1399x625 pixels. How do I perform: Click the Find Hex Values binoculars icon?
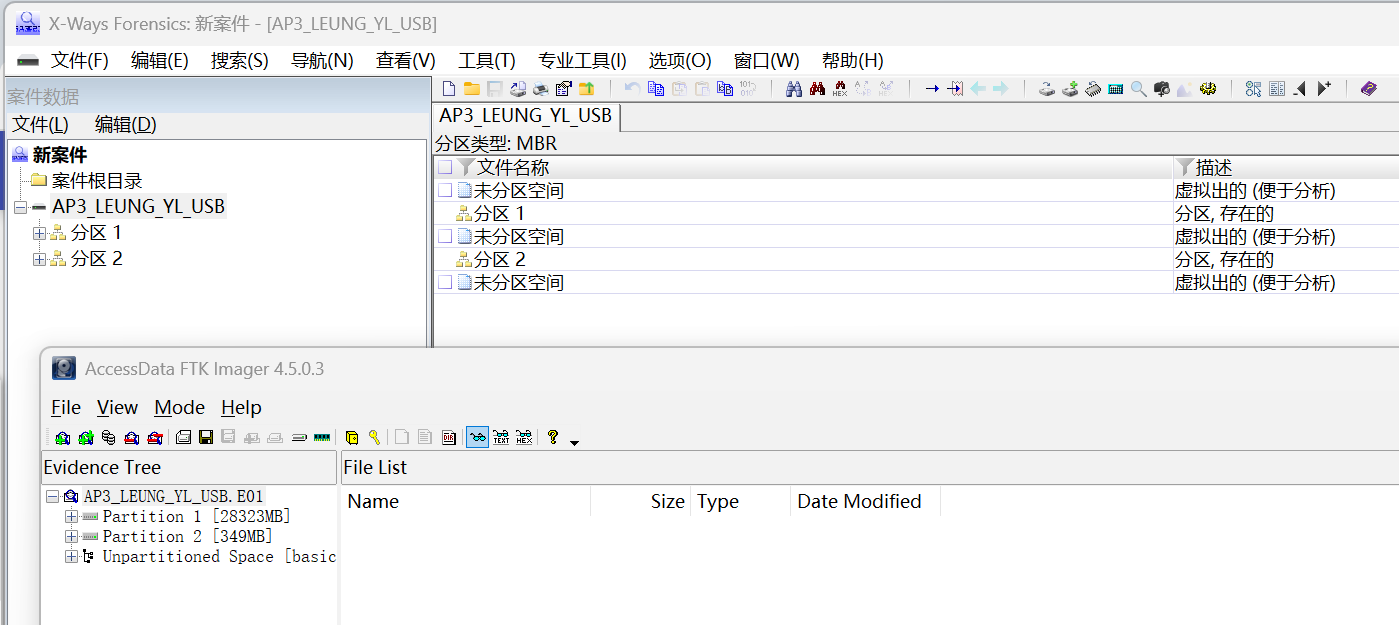point(839,89)
